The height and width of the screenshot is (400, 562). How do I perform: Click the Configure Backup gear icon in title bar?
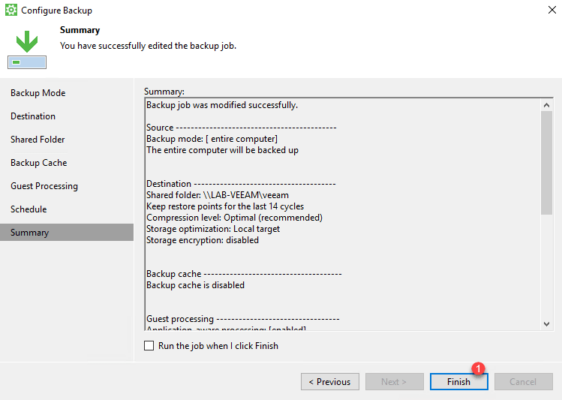[x=11, y=10]
